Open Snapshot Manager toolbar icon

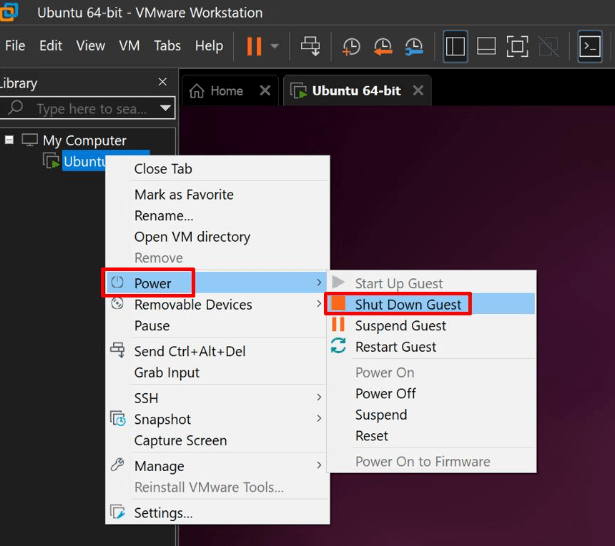click(x=414, y=47)
